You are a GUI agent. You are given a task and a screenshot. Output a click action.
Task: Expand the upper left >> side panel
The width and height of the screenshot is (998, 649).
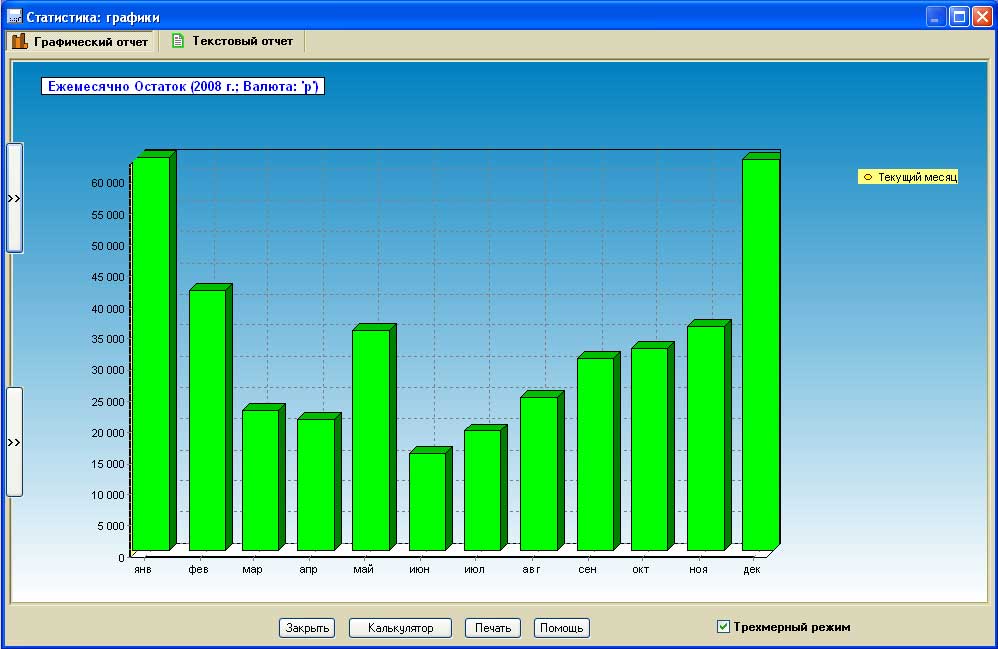click(14, 198)
